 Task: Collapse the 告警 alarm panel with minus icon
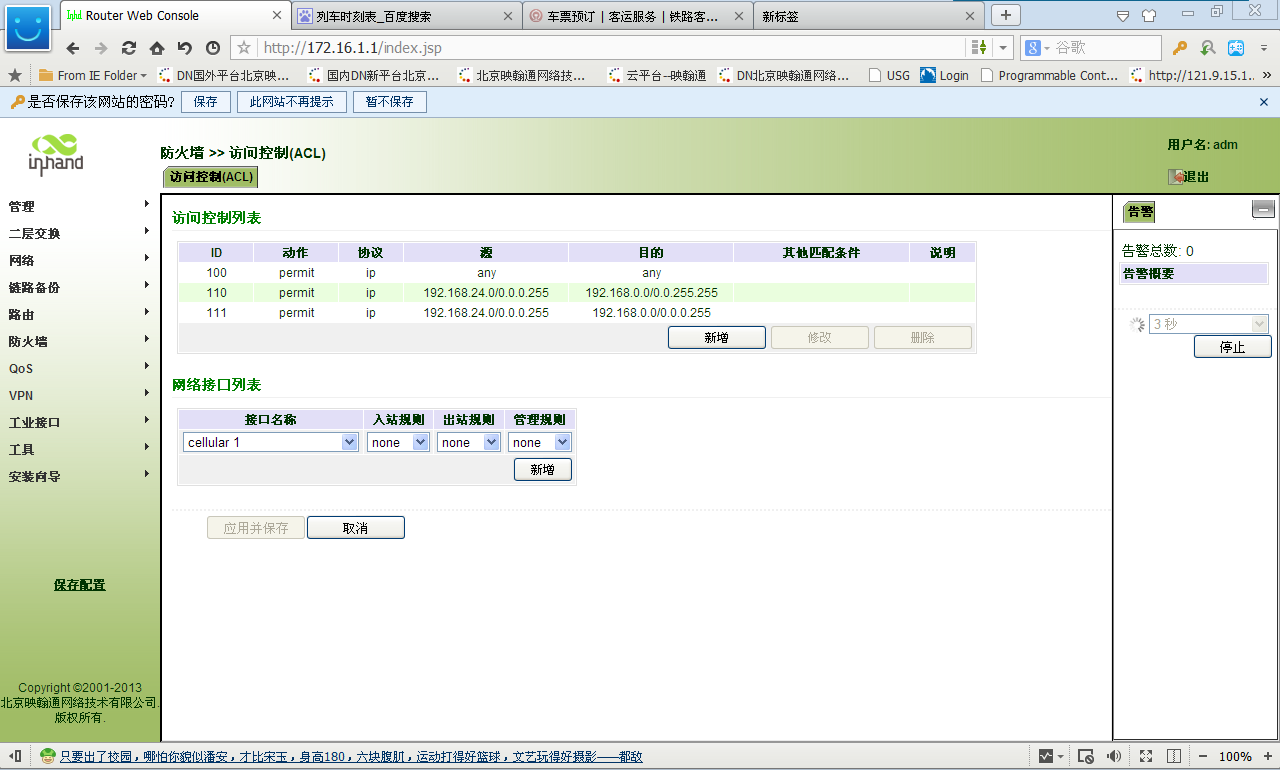pyautogui.click(x=1263, y=209)
